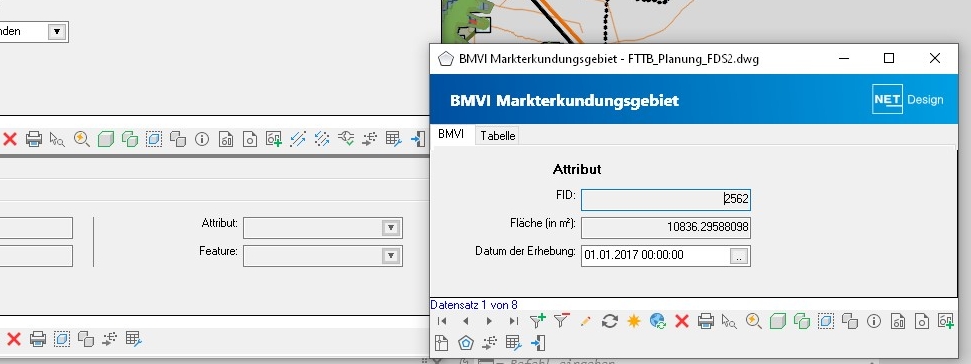Go to the first record
The height and width of the screenshot is (364, 971).
442,321
